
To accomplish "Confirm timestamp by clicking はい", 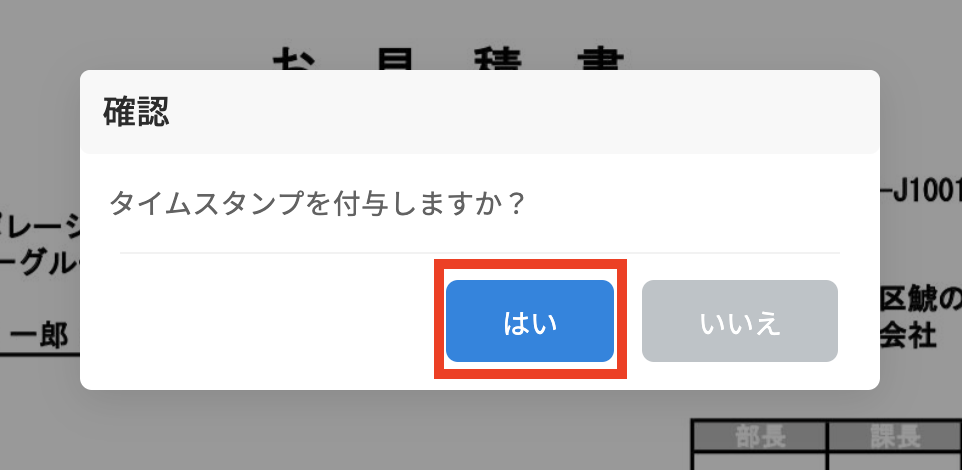I will (x=529, y=321).
